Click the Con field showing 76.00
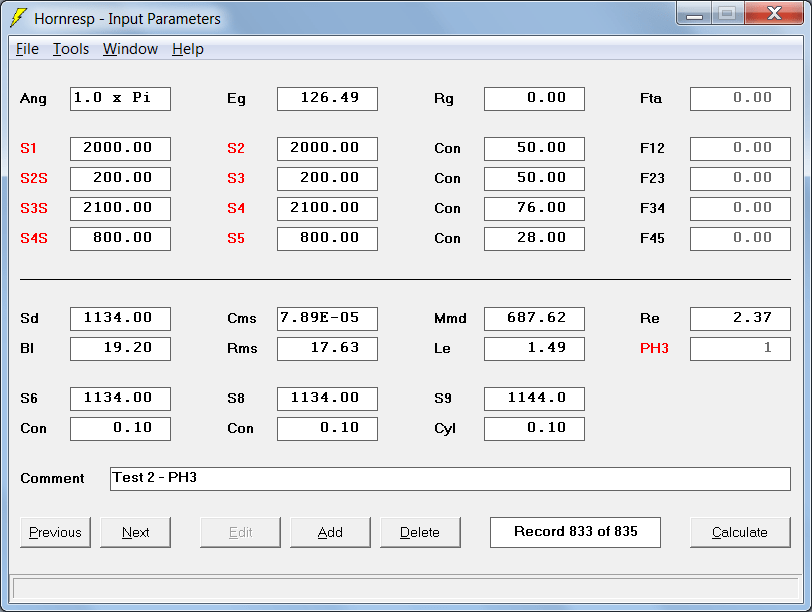This screenshot has width=812, height=612. pos(534,209)
